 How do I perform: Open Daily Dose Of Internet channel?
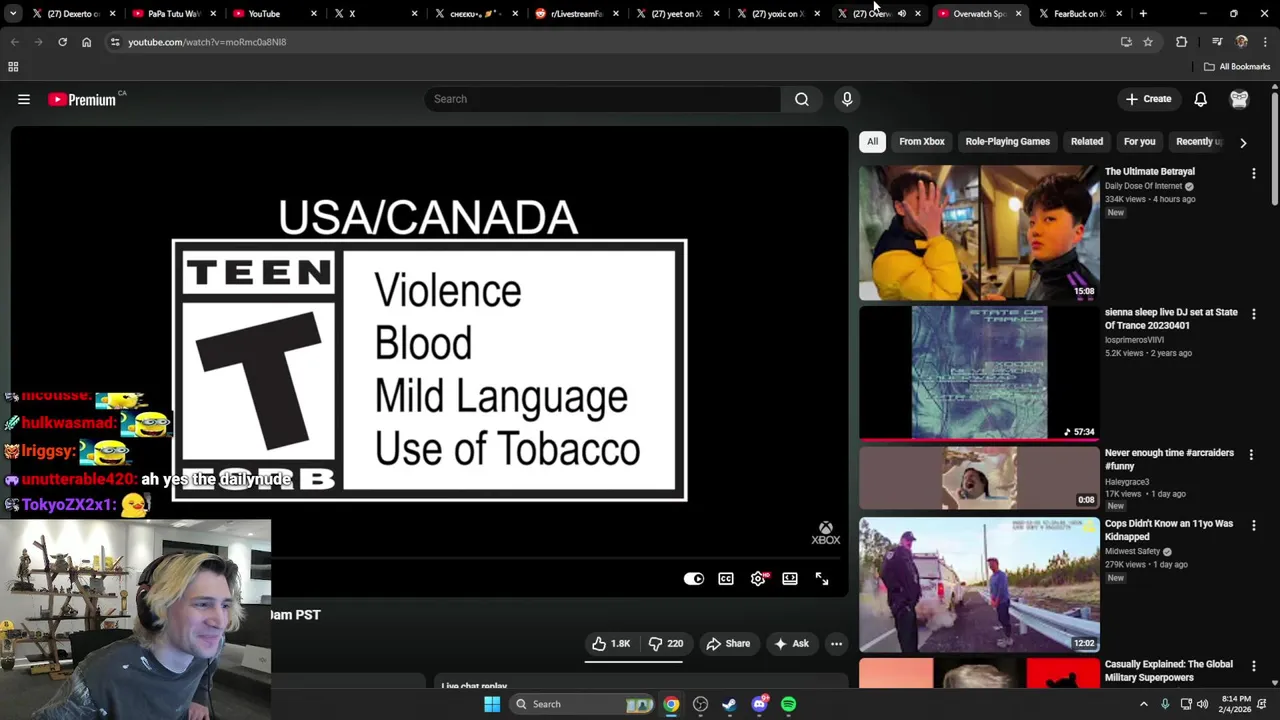coord(1143,186)
